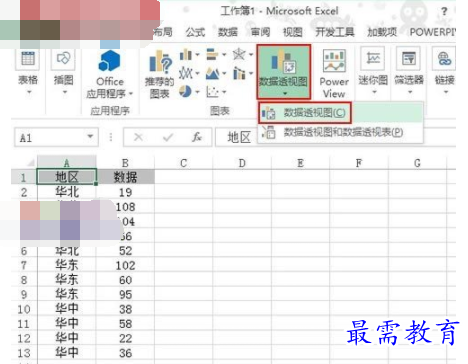The image size is (468, 364).
Task: Switch to the 加载项 tab
Action: point(382,32)
